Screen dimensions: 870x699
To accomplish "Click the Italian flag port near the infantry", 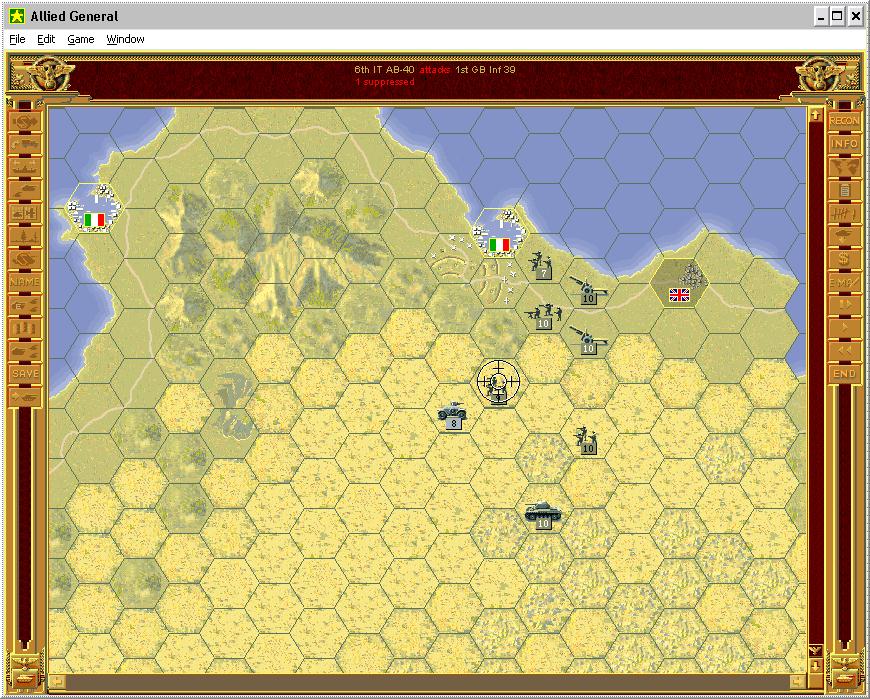I will [499, 234].
